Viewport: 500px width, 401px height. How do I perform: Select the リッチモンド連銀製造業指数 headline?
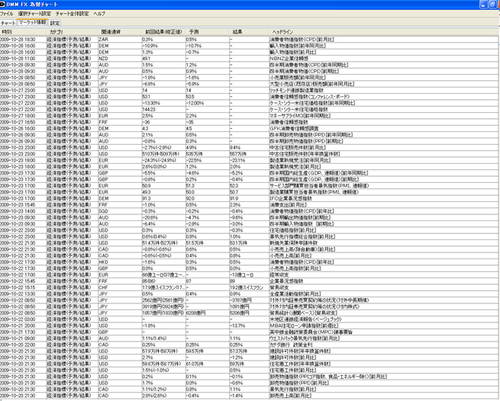click(296, 90)
